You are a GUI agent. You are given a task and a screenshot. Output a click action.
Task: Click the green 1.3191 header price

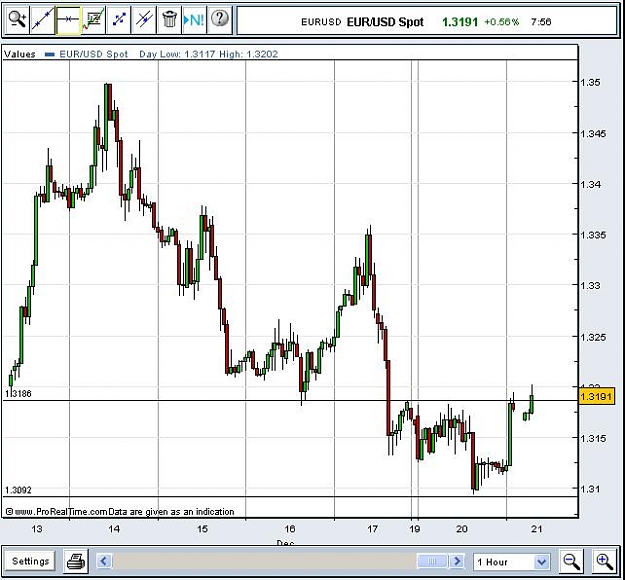pos(460,22)
